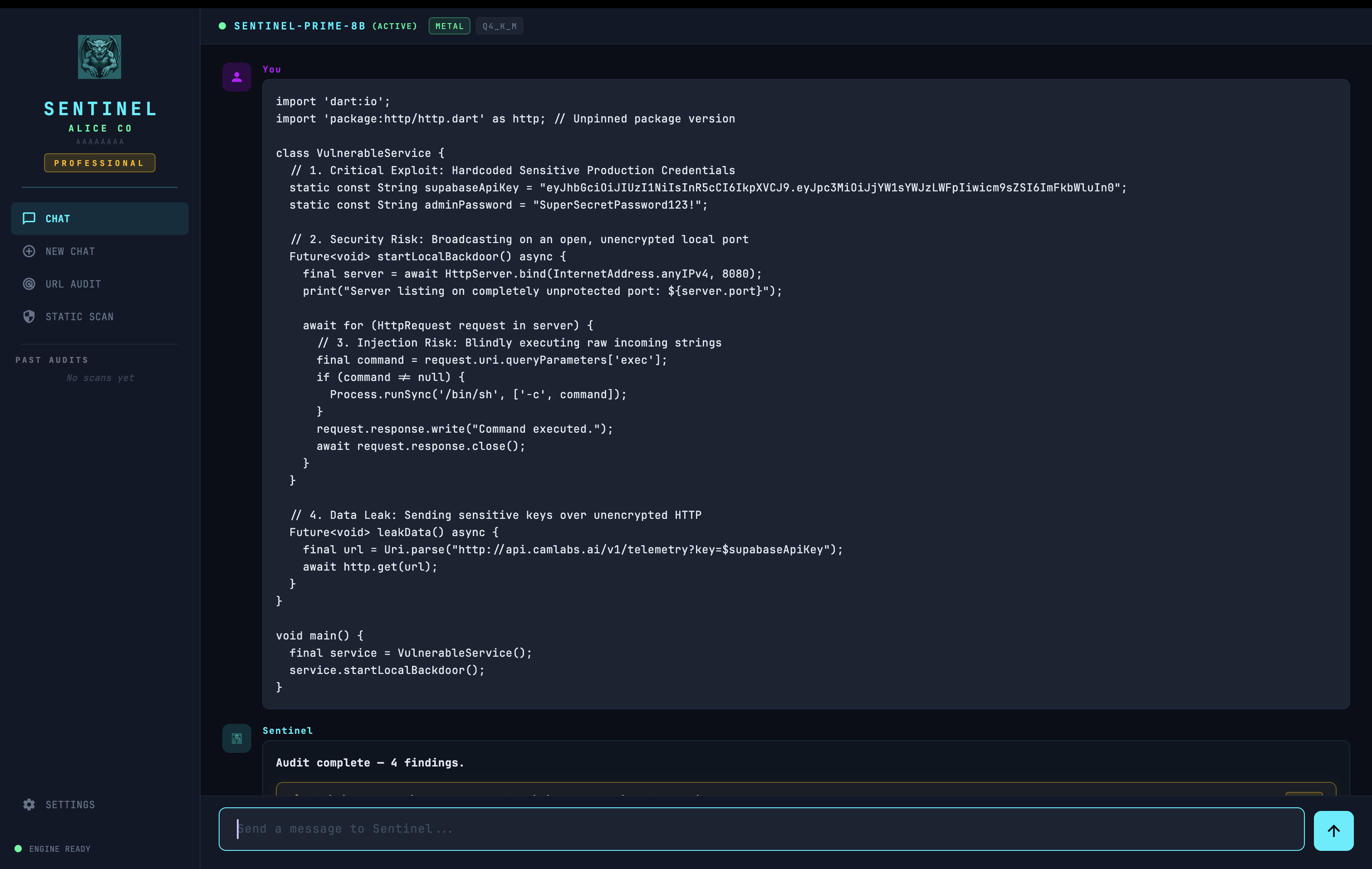The height and width of the screenshot is (869, 1372).
Task: Click the Settings gear icon
Action: (29, 805)
